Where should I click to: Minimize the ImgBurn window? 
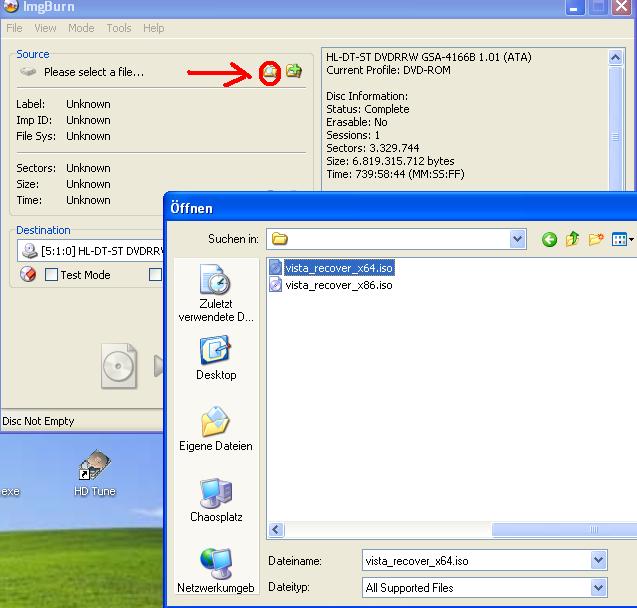coord(574,7)
